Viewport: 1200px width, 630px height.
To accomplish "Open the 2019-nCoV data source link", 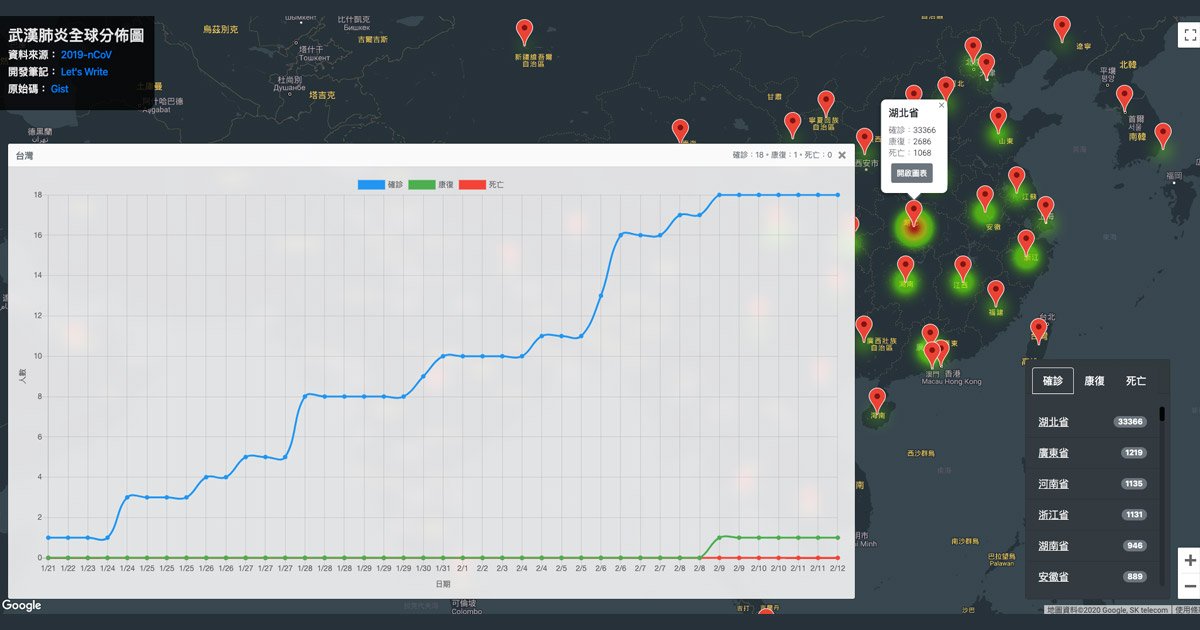I will coord(86,55).
